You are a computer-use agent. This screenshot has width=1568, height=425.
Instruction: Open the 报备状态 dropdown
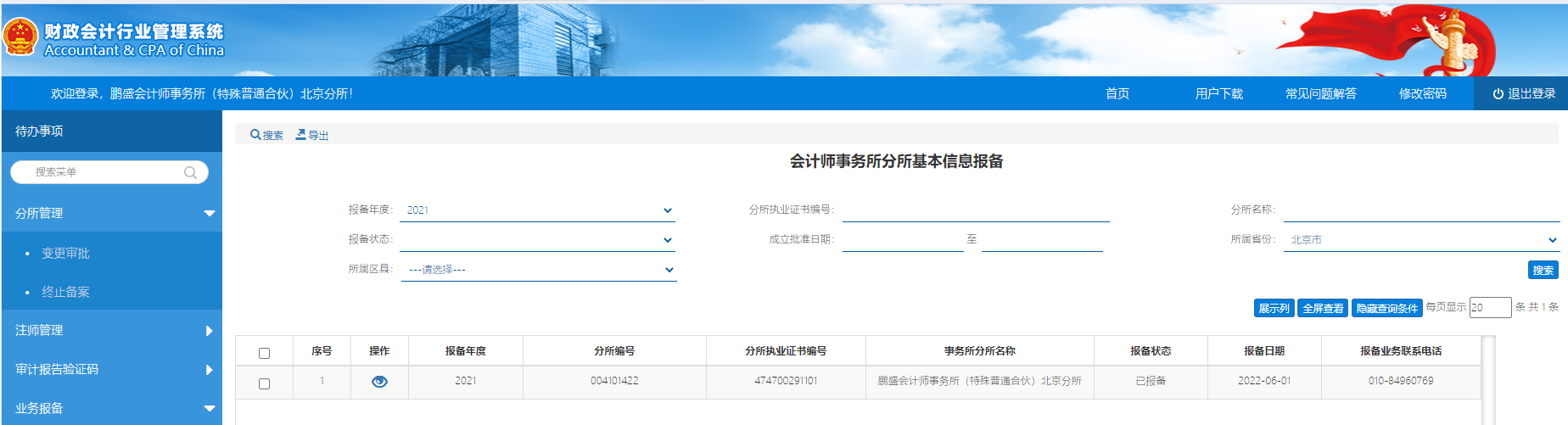click(537, 240)
